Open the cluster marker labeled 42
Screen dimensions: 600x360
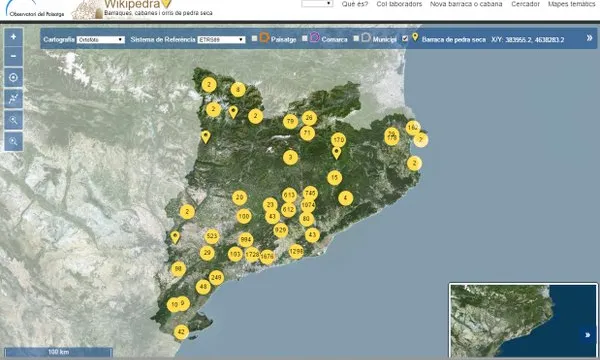[181, 332]
